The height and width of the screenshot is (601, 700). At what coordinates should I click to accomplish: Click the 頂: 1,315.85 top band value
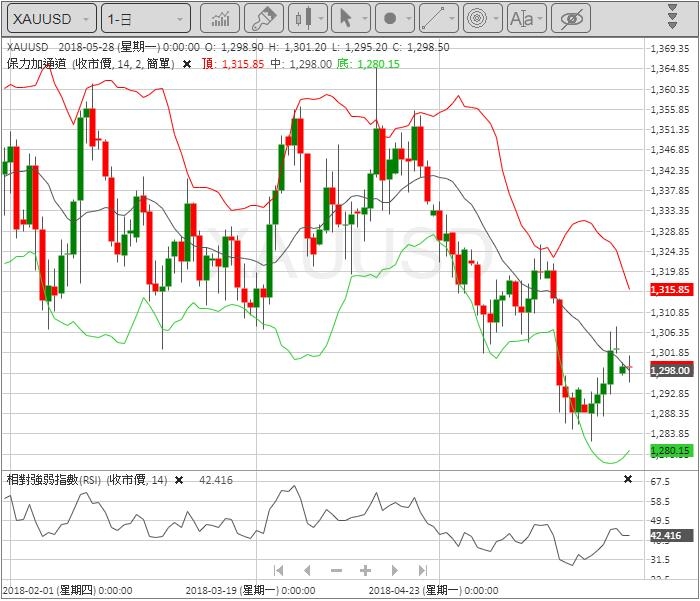(x=233, y=64)
